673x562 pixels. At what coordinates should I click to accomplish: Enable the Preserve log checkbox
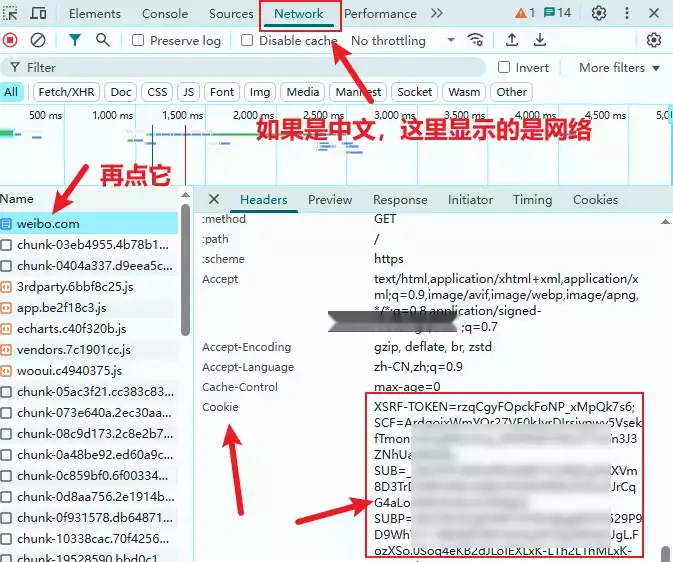click(139, 41)
